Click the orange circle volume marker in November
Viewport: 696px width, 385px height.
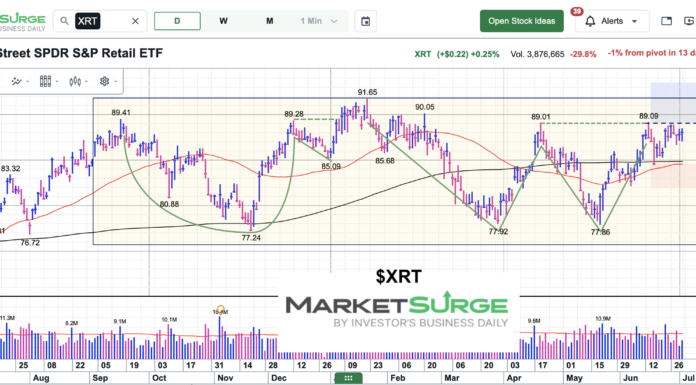click(221, 309)
